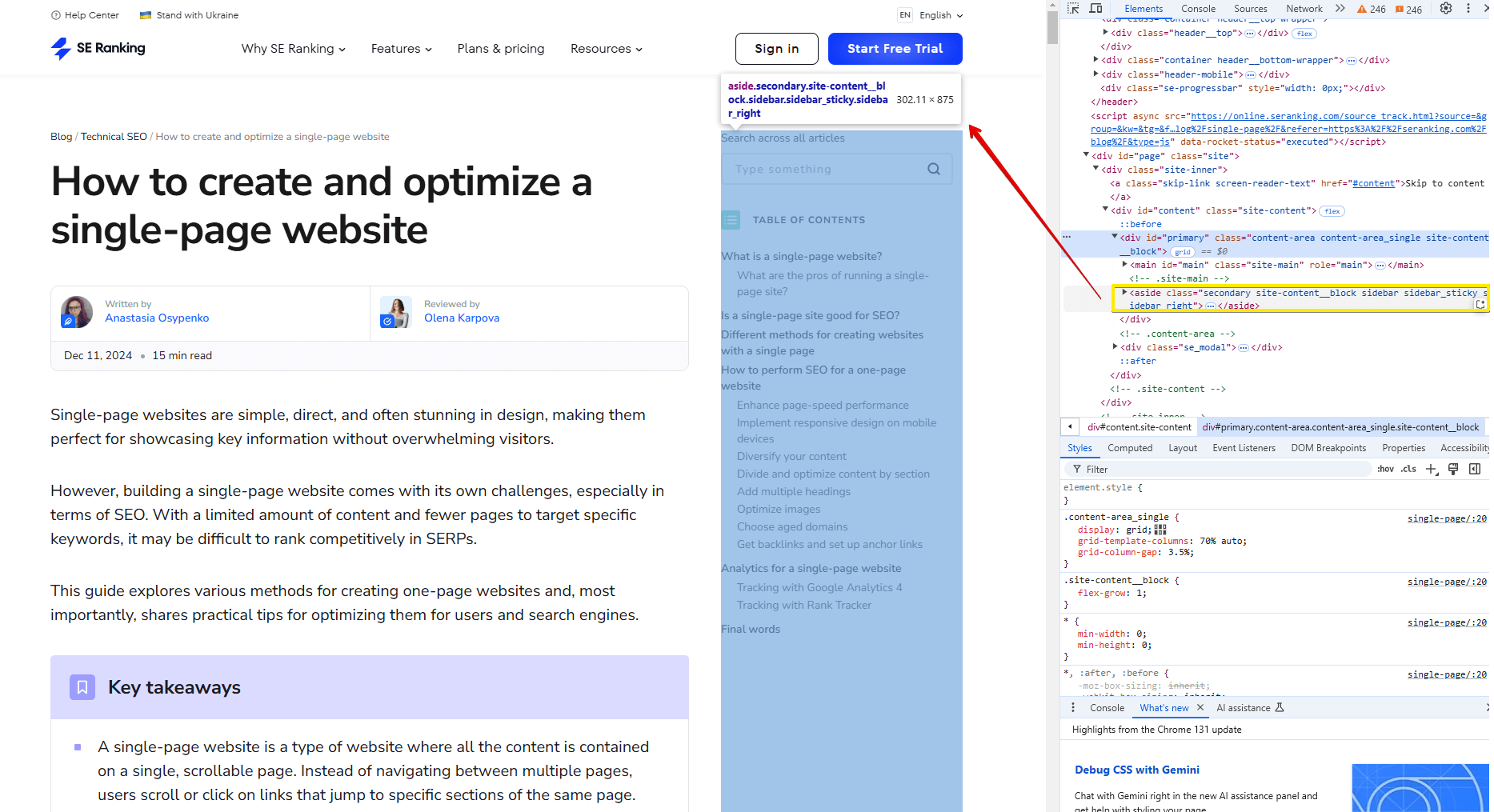Expand the se_modal div node

point(1115,346)
